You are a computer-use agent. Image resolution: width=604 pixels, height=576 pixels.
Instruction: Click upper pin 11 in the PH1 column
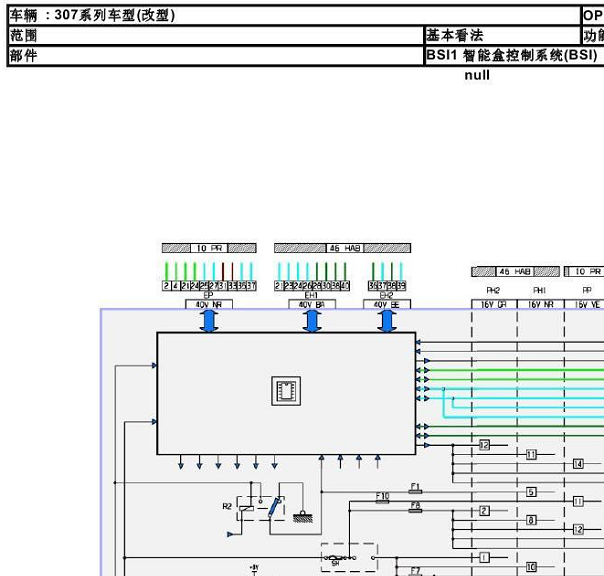[531, 455]
